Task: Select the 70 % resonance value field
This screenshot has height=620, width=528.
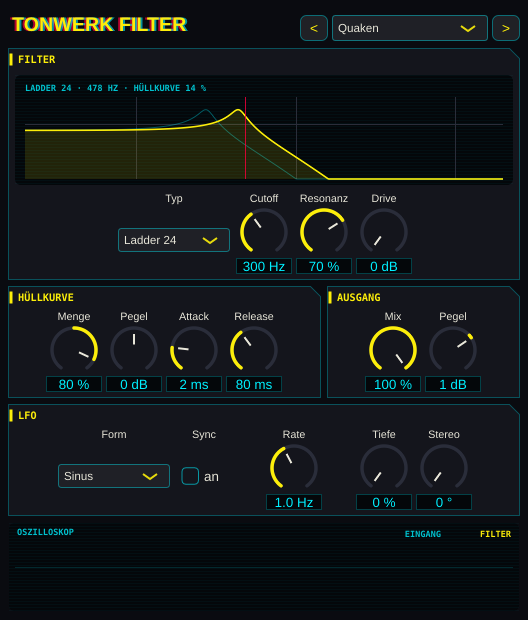Action: (324, 266)
